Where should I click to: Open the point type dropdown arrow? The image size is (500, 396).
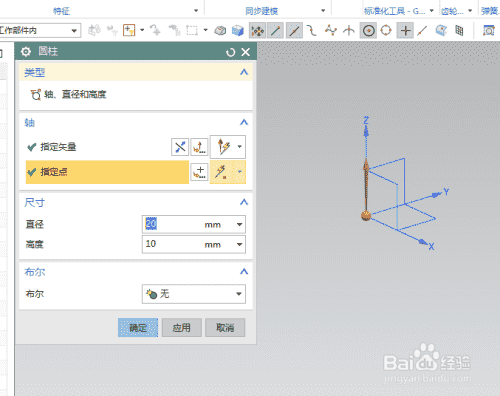(240, 172)
